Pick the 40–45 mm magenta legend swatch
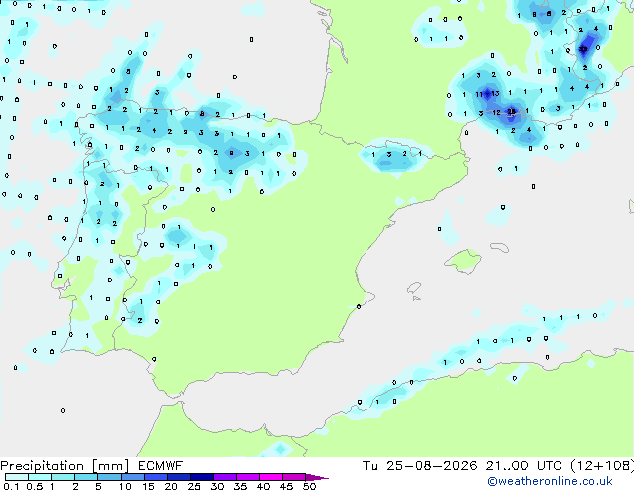This screenshot has height=490, width=634. coord(271,477)
